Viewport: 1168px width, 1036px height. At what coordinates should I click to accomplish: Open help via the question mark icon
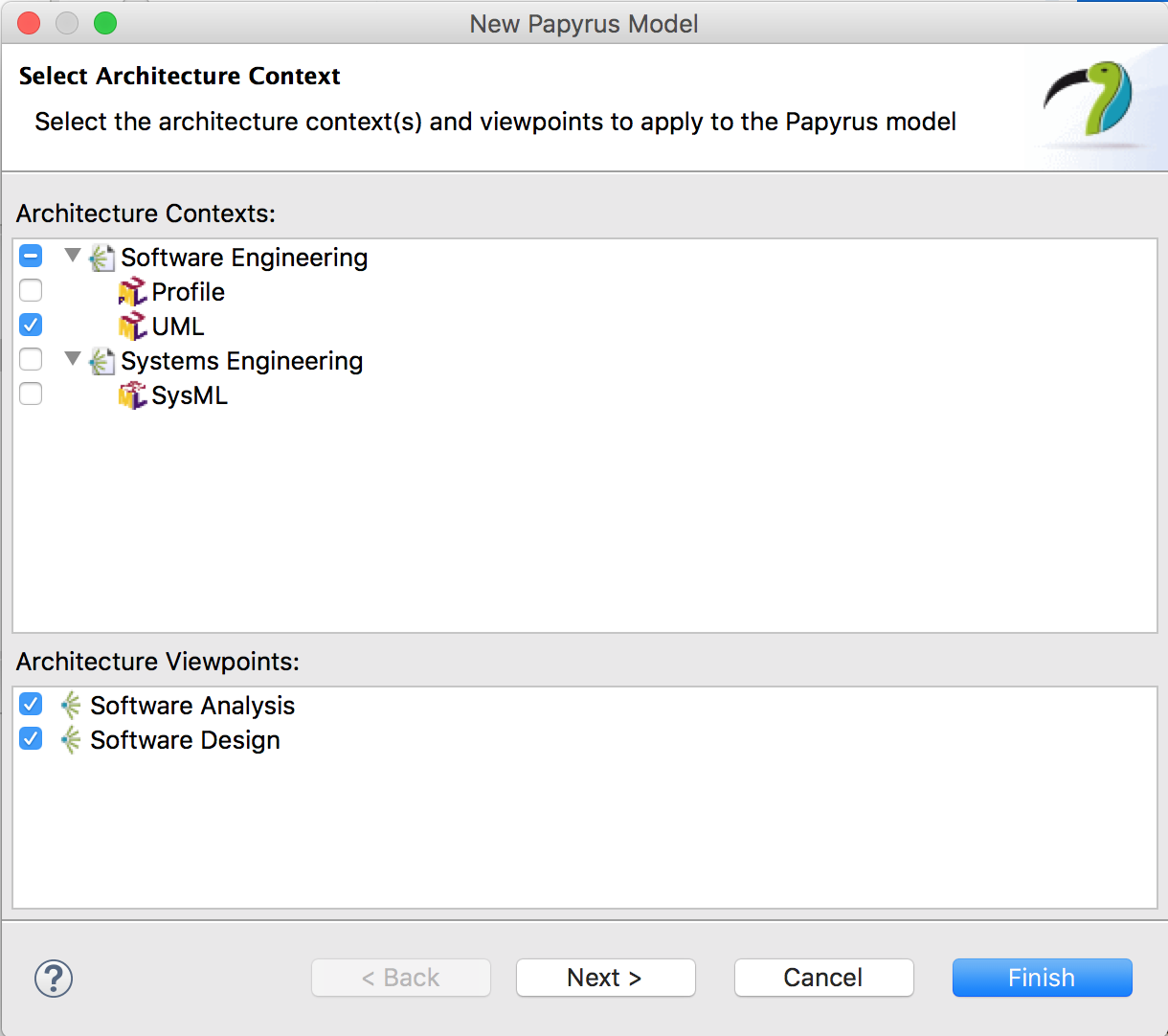54,979
